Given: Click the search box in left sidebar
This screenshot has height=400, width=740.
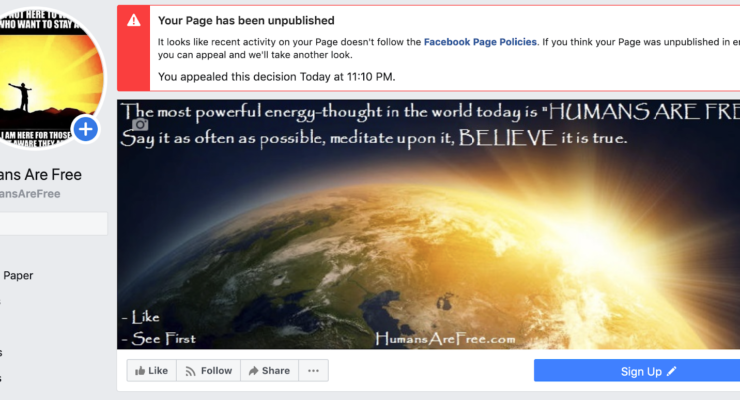Looking at the screenshot, I should tap(53, 223).
